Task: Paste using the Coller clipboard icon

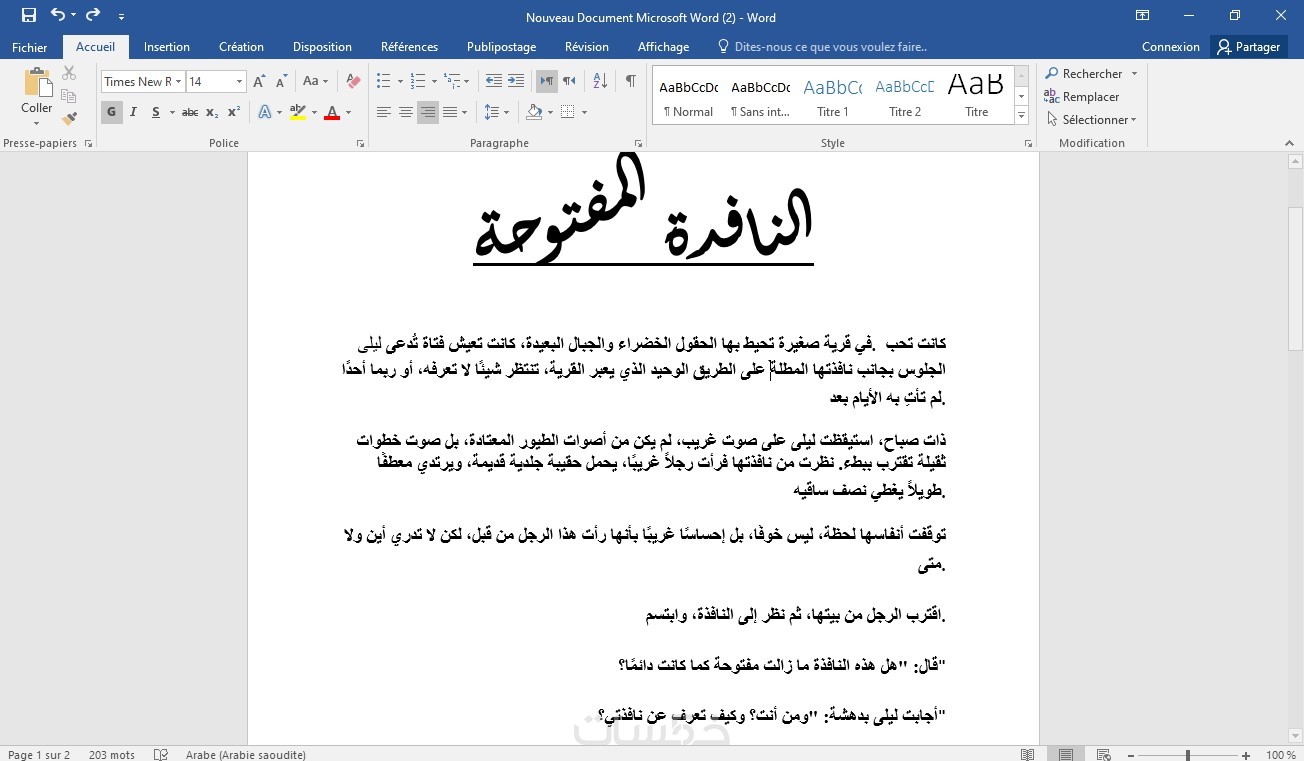Action: click(x=37, y=83)
